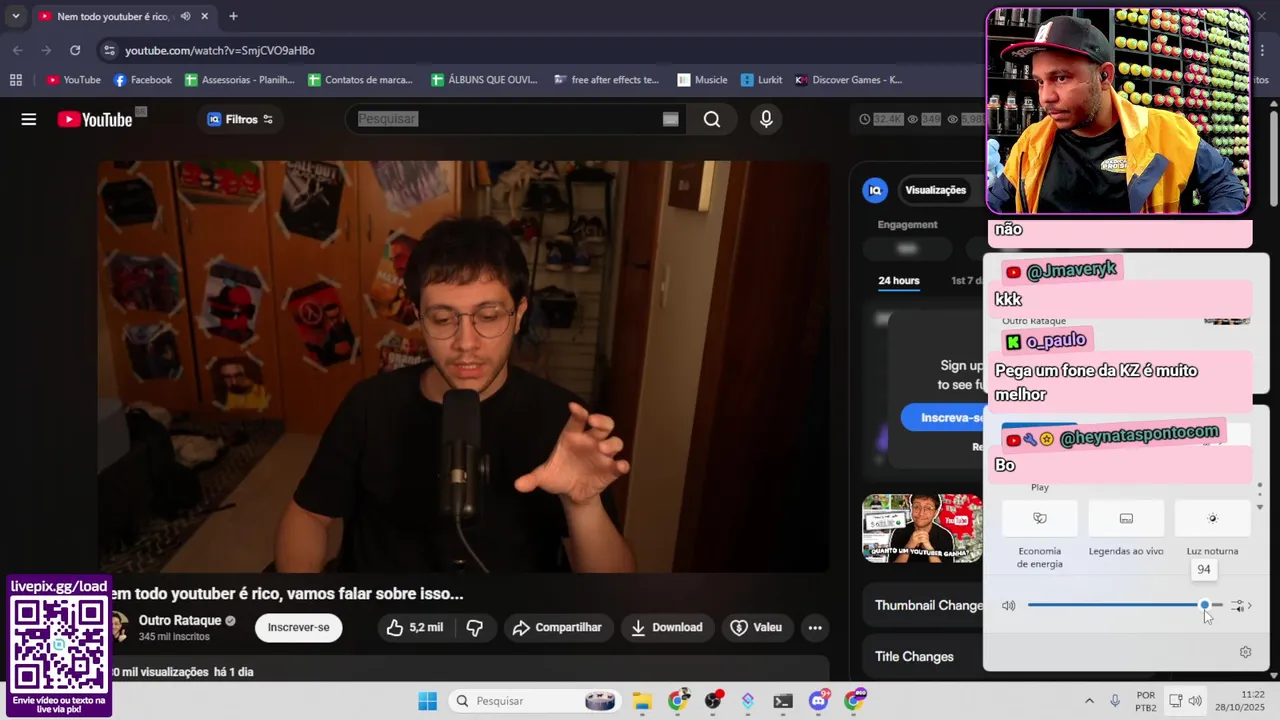The width and height of the screenshot is (1280, 720).
Task: Click the vidIQ Inscreva-se blue button
Action: 943,417
